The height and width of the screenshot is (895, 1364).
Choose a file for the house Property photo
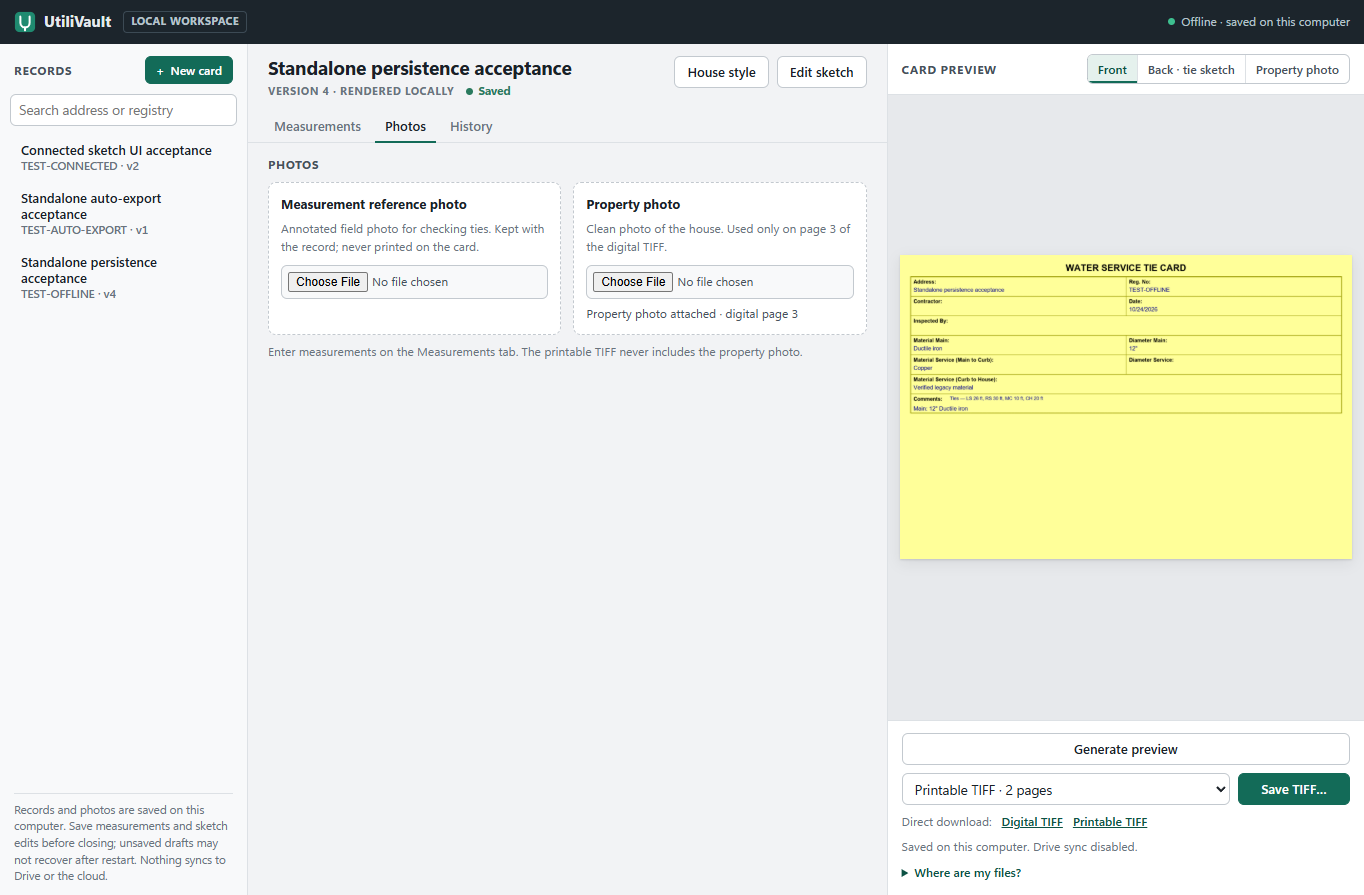tap(633, 282)
